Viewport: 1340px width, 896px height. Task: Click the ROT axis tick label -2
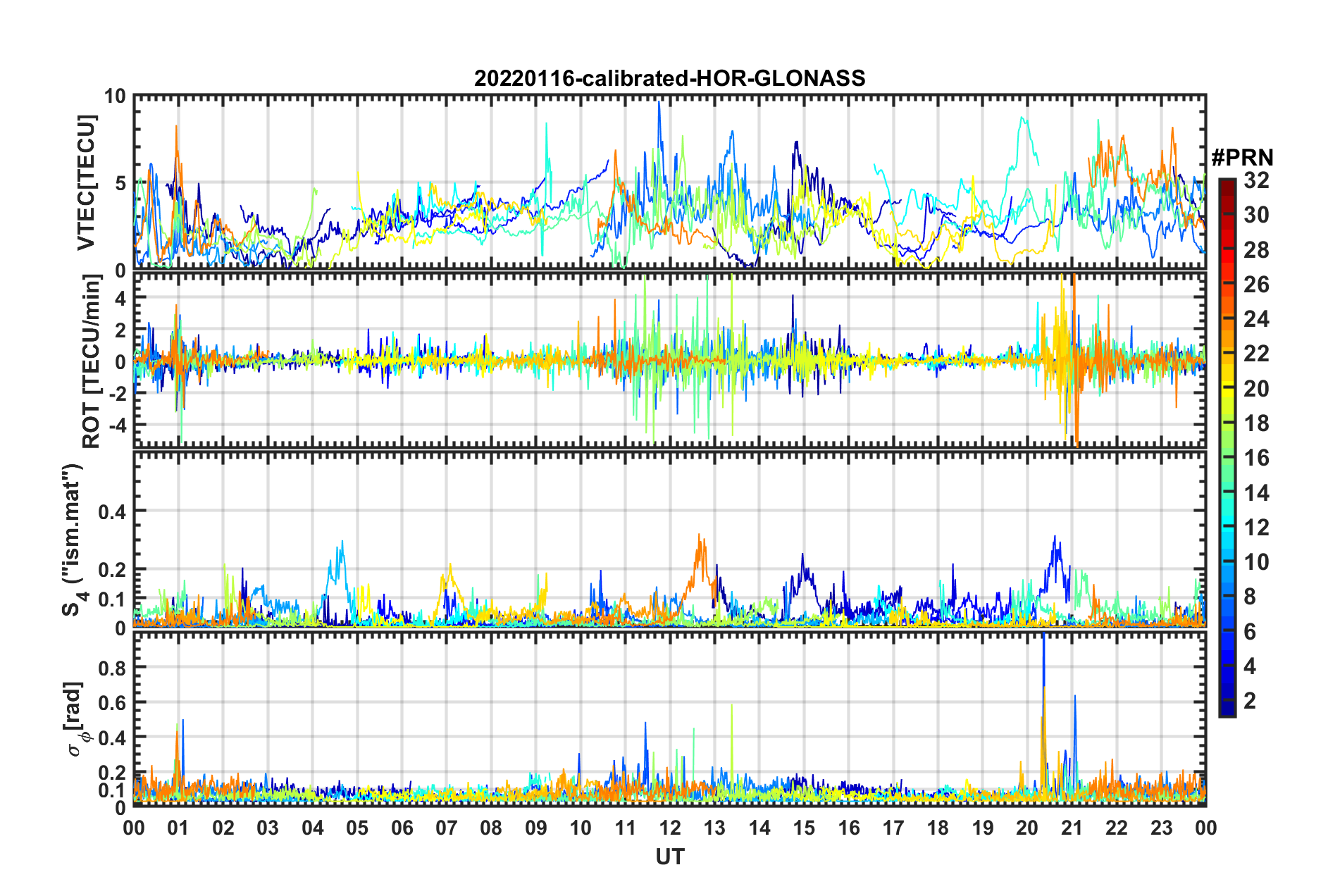[x=117, y=394]
